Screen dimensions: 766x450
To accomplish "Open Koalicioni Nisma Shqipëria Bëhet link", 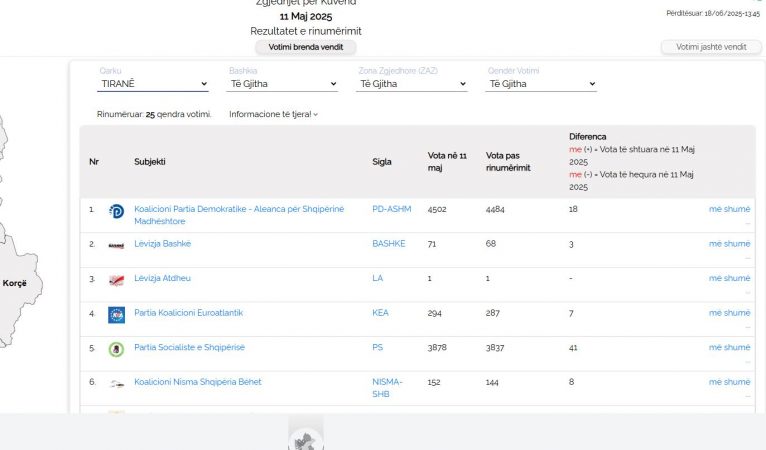I will coord(198,382).
